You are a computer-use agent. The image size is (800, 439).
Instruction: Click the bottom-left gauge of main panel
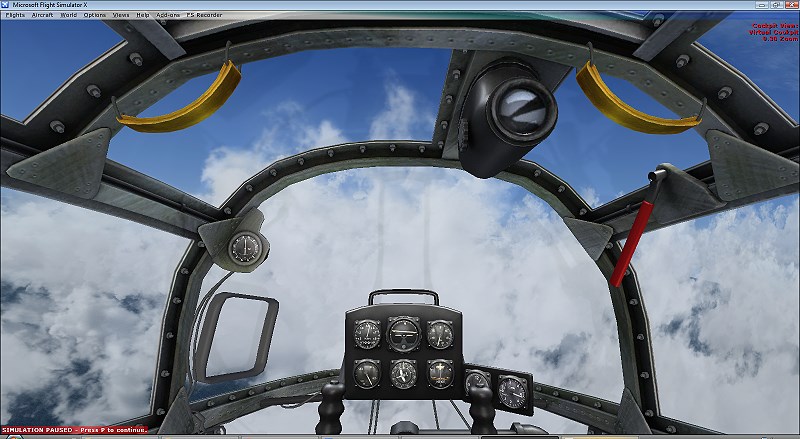(x=367, y=374)
